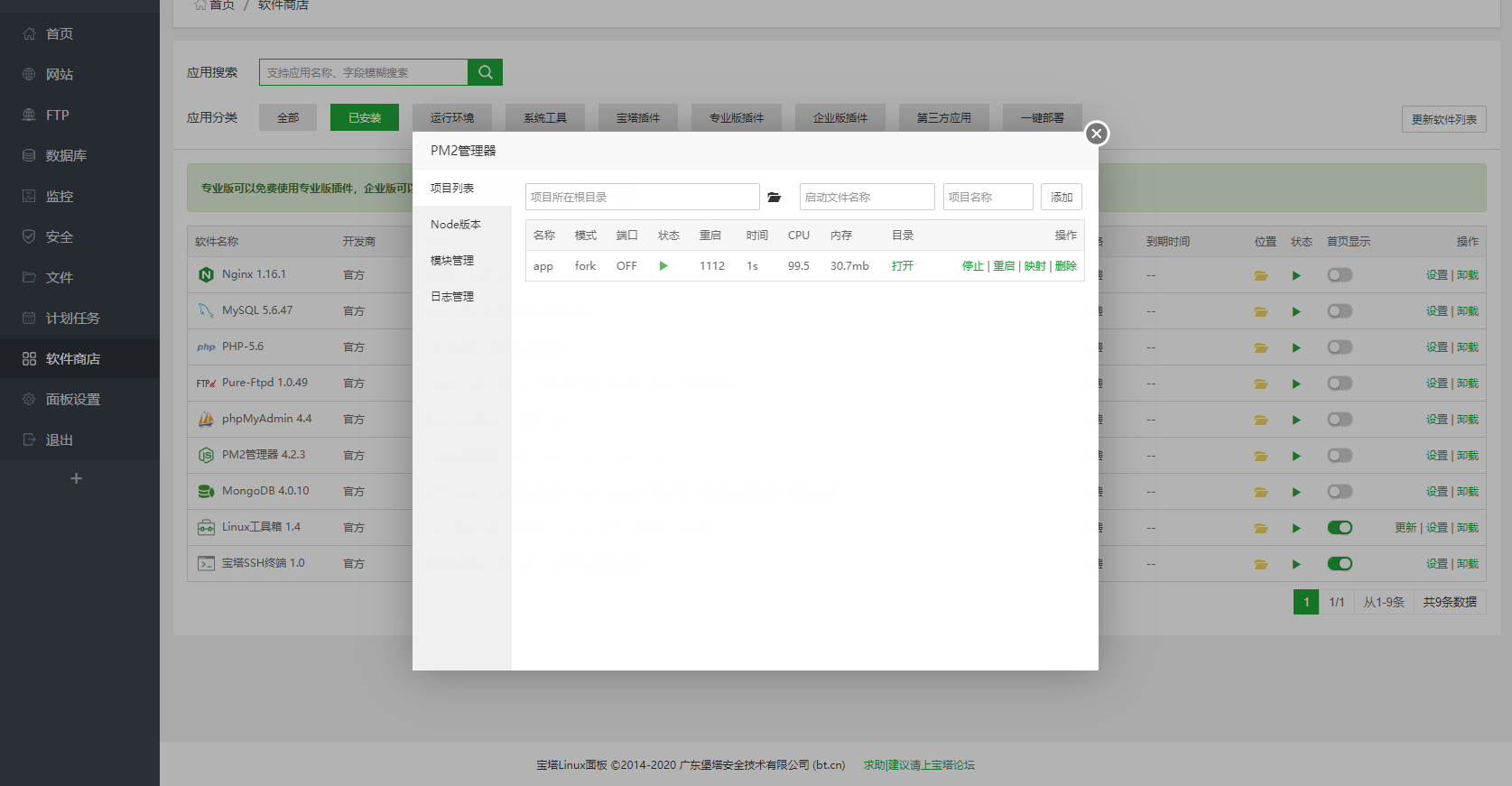The height and width of the screenshot is (786, 1512).
Task: Click the 宝塔SSH终端 terminal icon
Action: pyautogui.click(x=206, y=563)
